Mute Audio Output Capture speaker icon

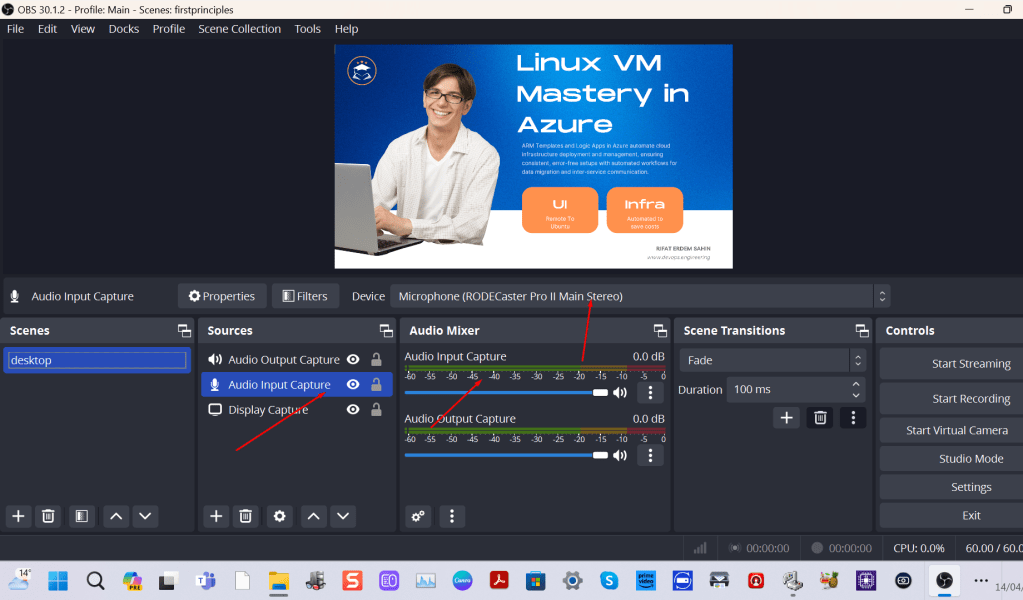click(x=620, y=455)
